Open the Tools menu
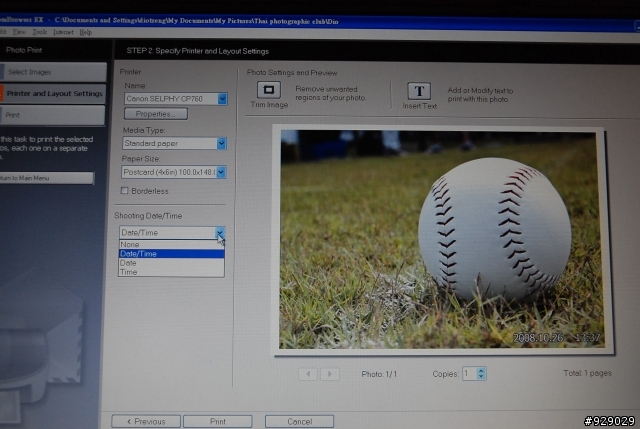 tap(40, 32)
